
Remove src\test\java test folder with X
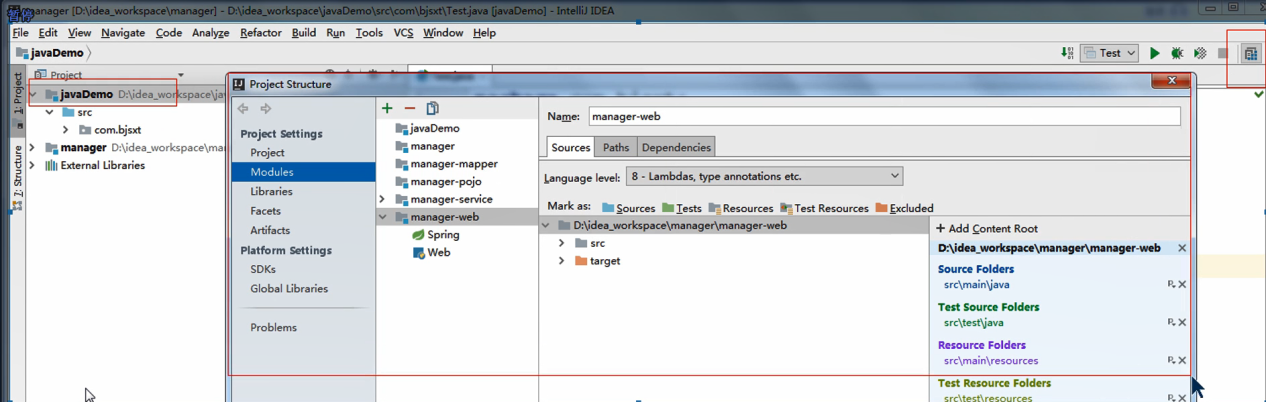tap(1182, 323)
